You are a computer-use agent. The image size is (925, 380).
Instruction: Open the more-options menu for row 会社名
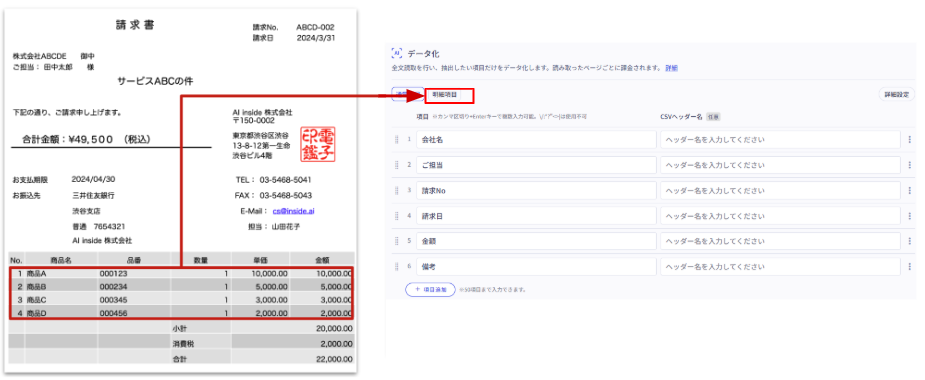tap(909, 140)
